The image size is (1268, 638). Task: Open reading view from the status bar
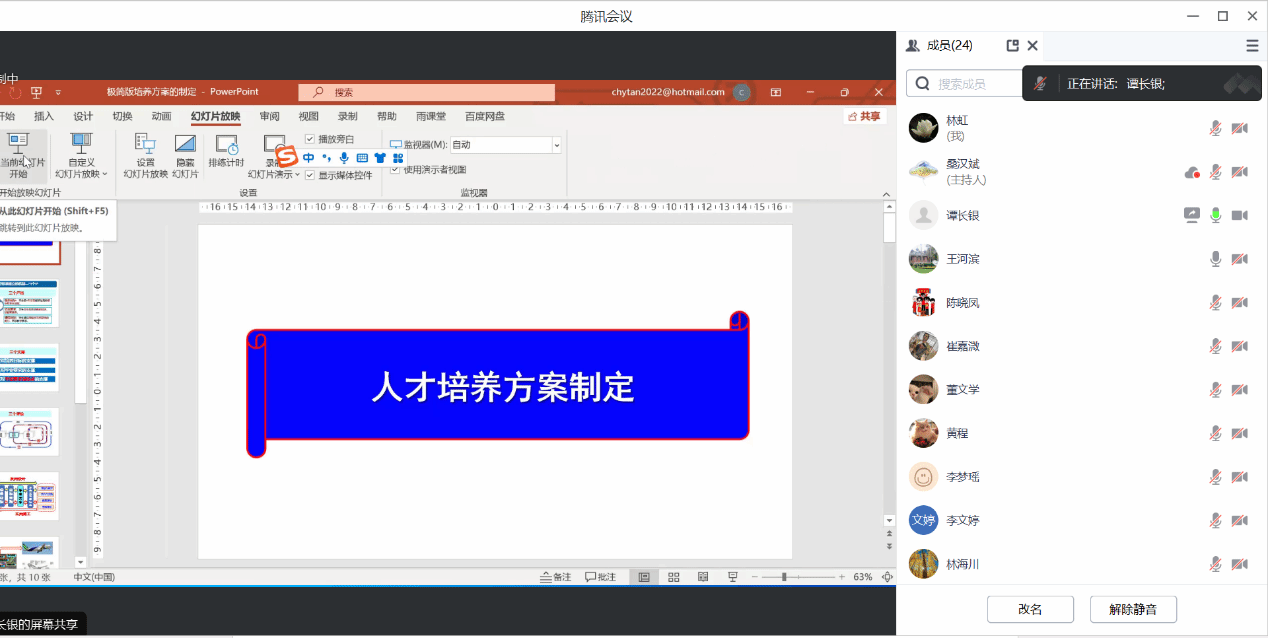(703, 577)
